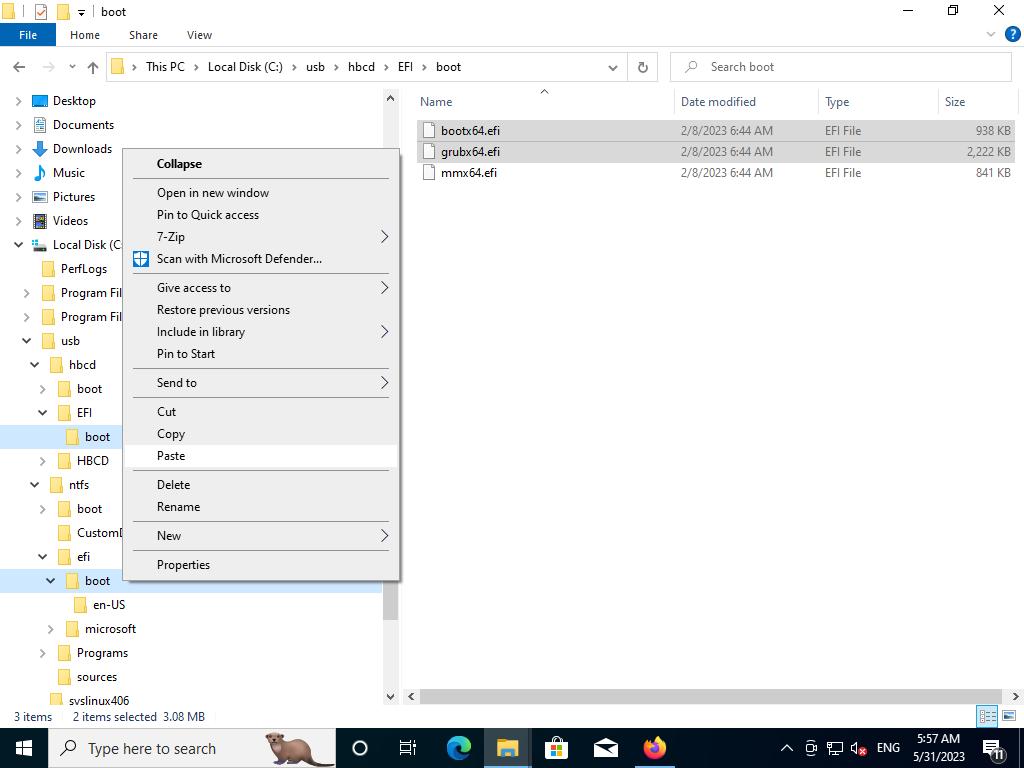The width and height of the screenshot is (1024, 768).
Task: Collapse the usb folder tree node
Action: pos(27,341)
